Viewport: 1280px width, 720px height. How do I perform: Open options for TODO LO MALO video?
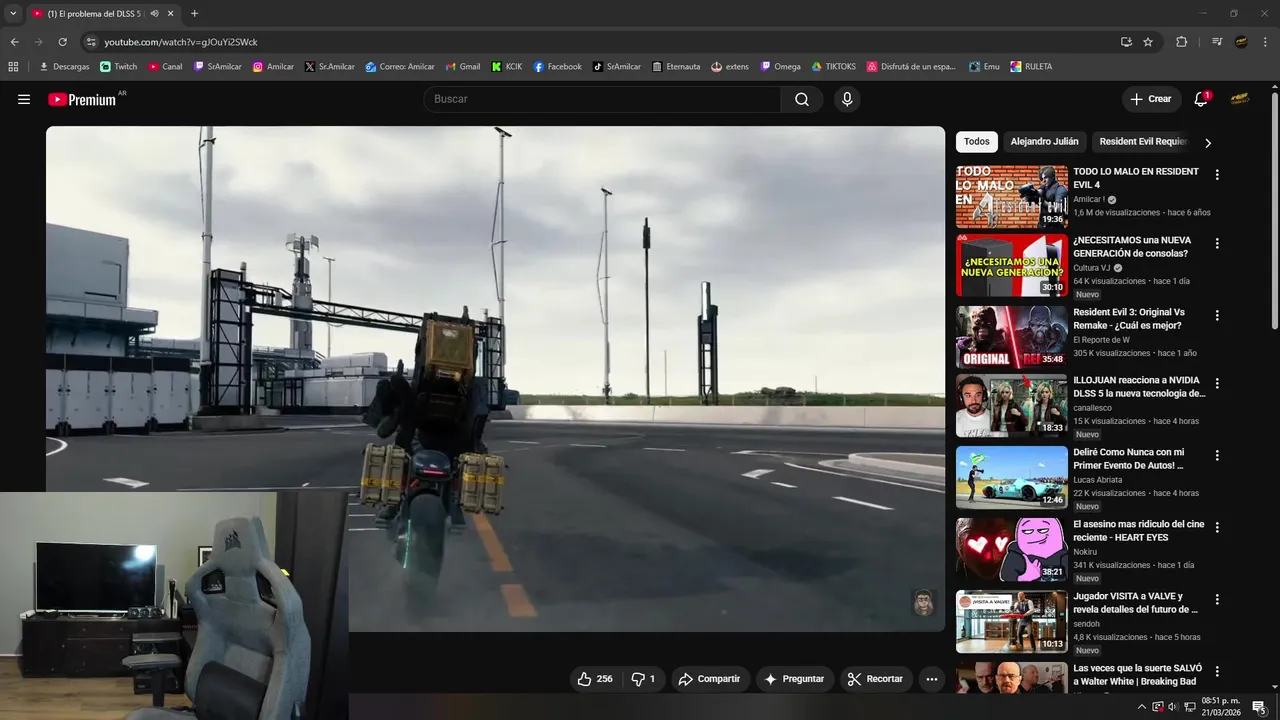pos(1217,175)
